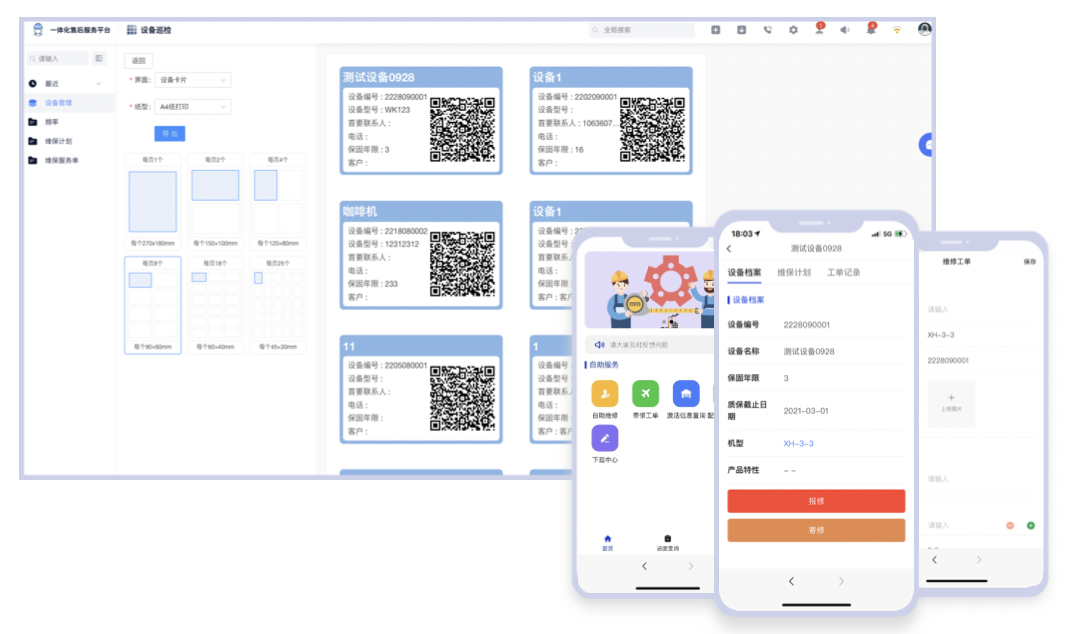1076x634 pixels.
Task: Tap the purple 下载中心 icon
Action: [605, 438]
